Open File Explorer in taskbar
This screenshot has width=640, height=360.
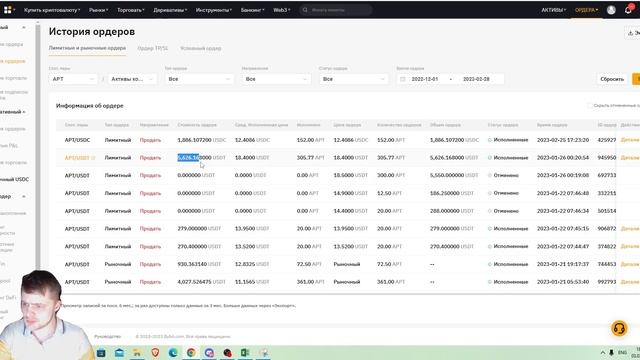(x=137, y=352)
